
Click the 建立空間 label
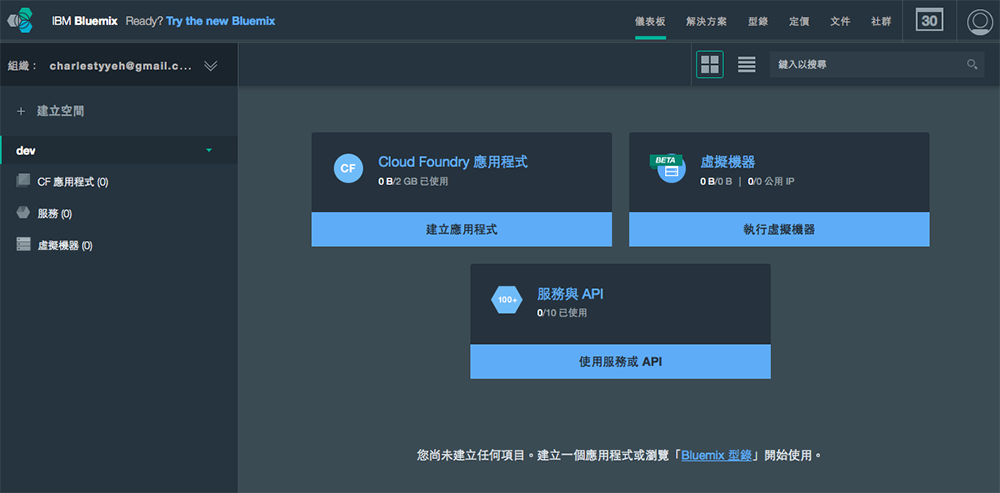pos(61,111)
